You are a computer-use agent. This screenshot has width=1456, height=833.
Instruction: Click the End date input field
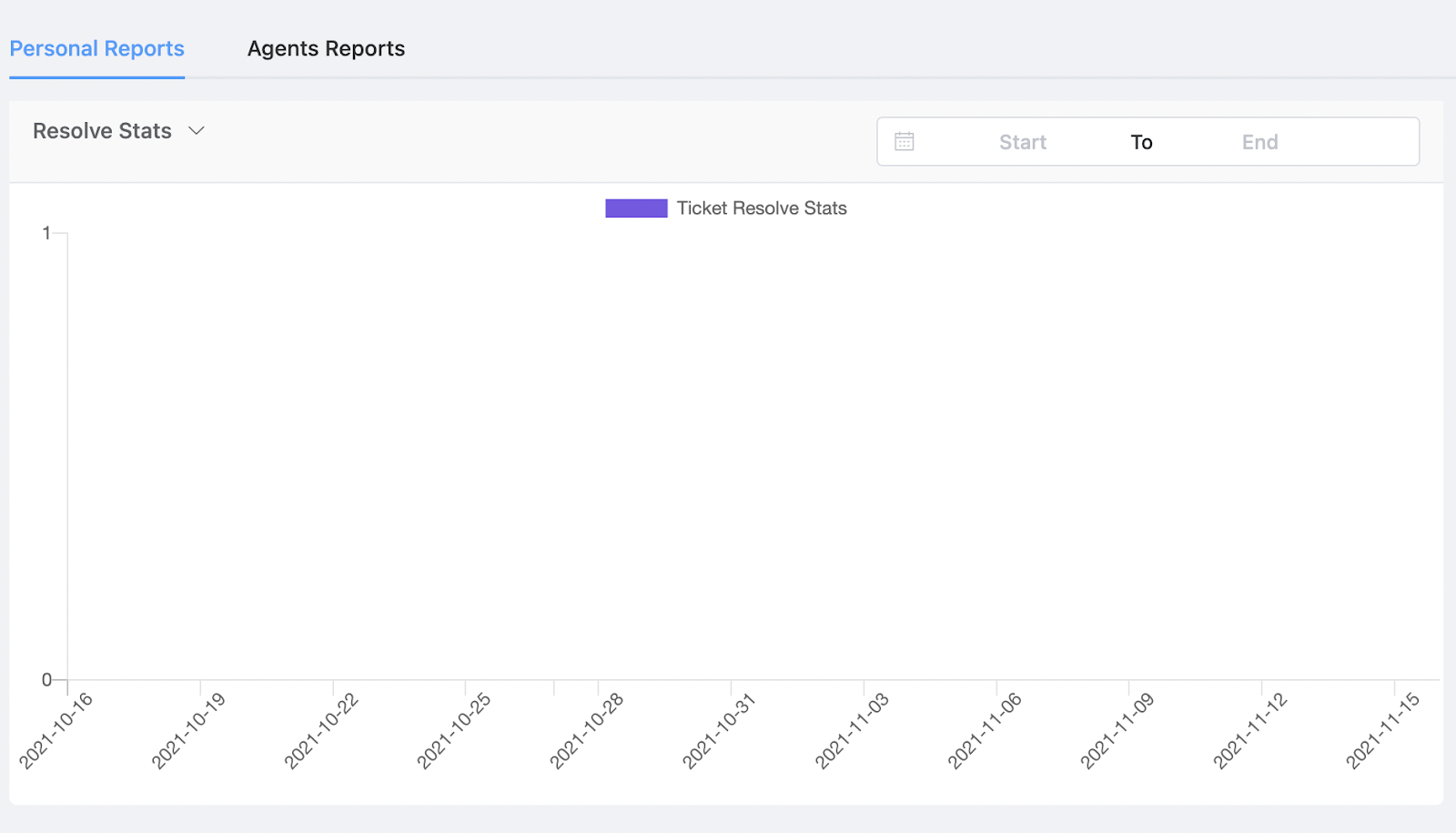point(1259,142)
